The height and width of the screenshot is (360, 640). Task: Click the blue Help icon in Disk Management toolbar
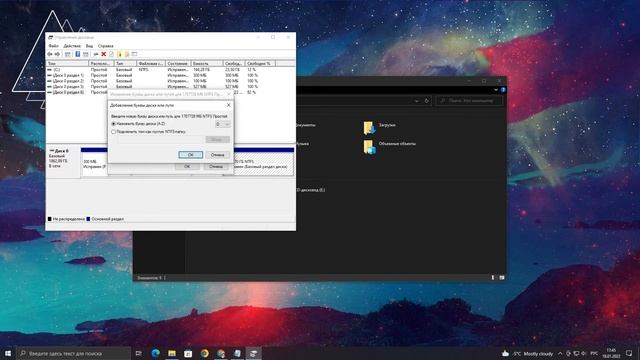pyautogui.click(x=78, y=54)
